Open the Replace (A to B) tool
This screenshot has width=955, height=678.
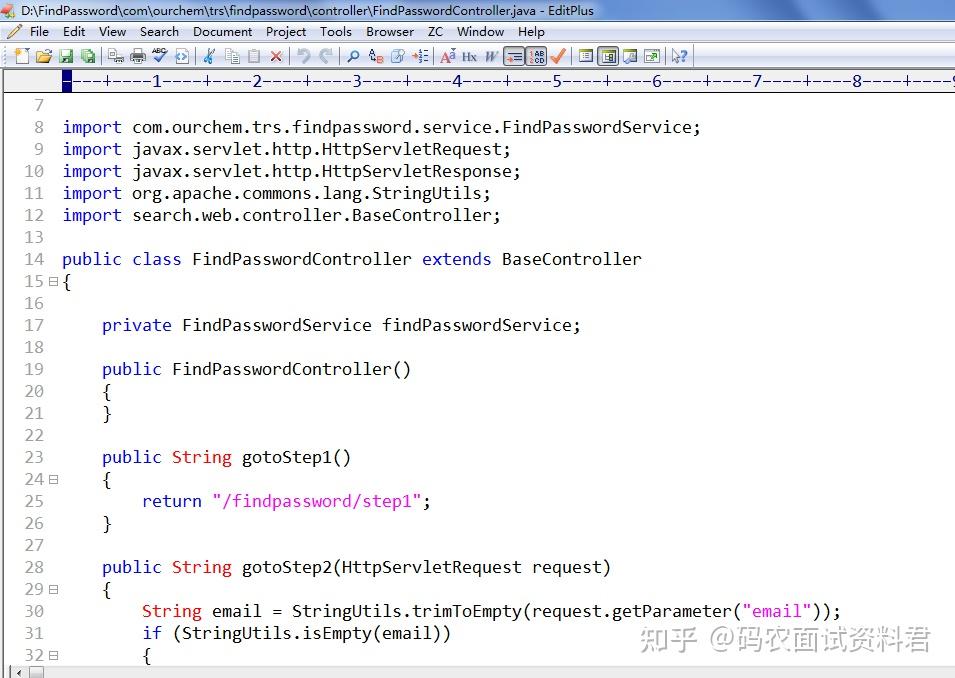coord(376,56)
